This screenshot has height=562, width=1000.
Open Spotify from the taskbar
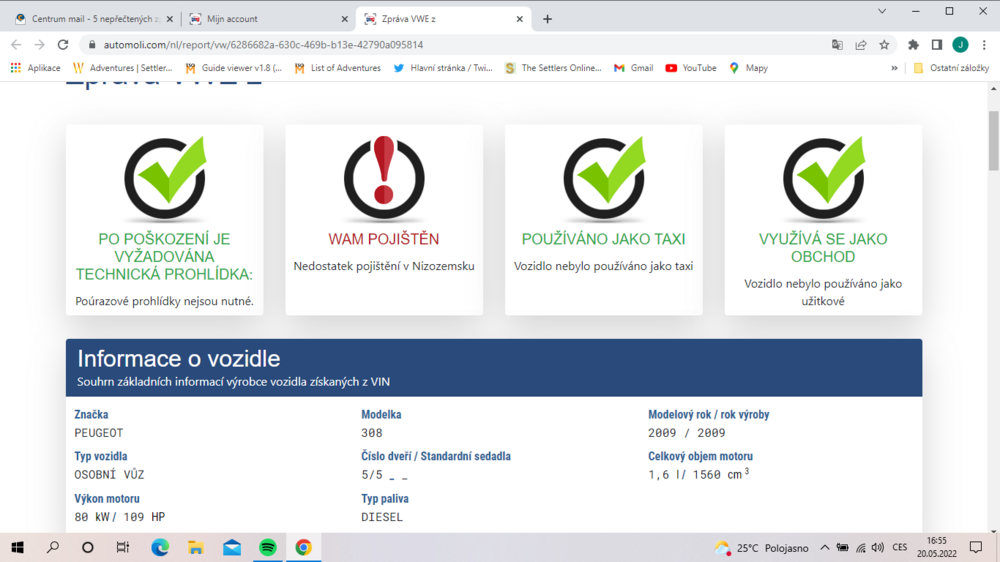268,547
